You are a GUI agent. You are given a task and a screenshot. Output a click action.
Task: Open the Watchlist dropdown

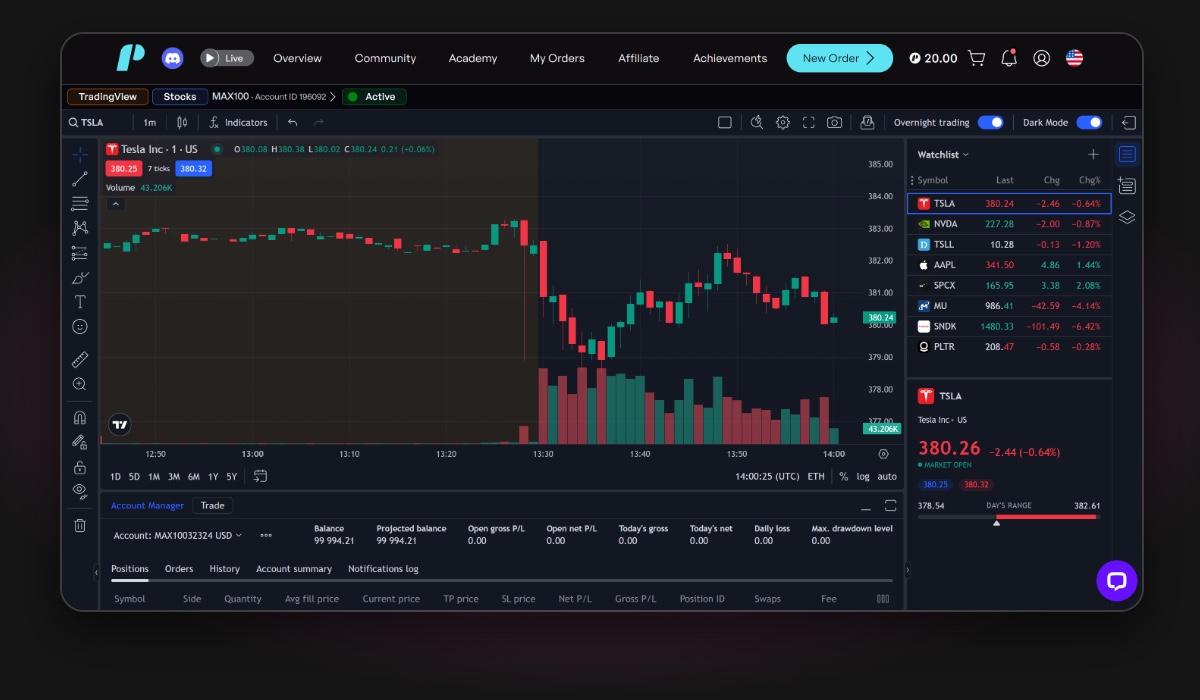coord(943,154)
